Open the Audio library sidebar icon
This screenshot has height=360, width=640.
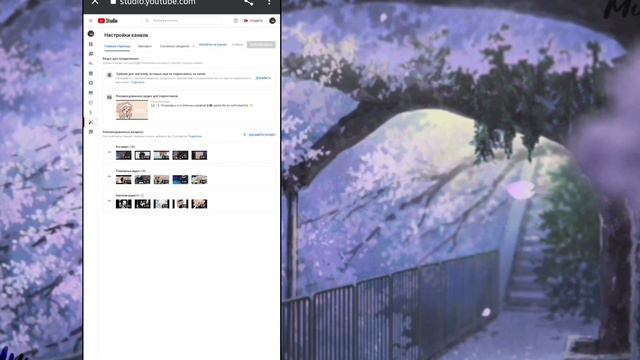(x=91, y=132)
